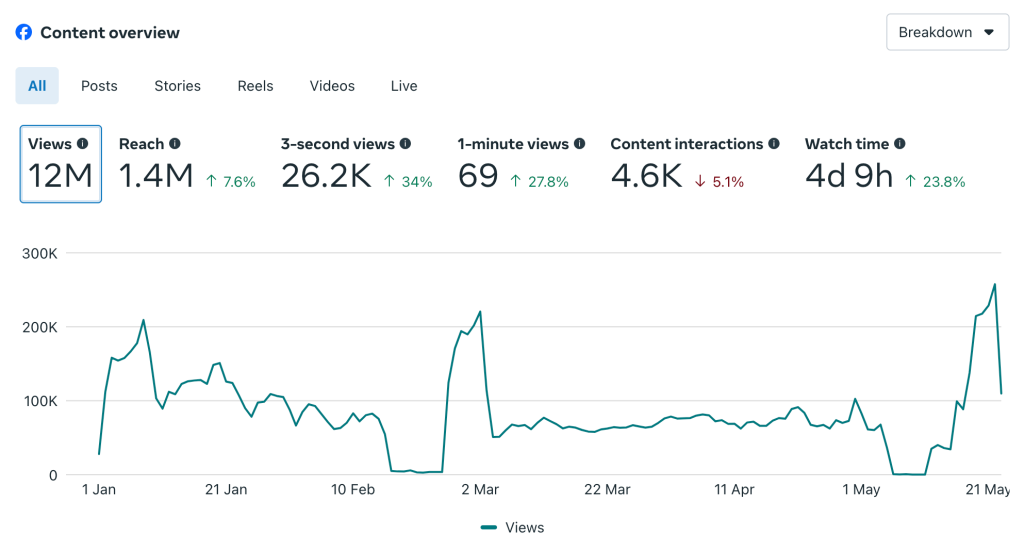Click the 23.8% watch time change
This screenshot has width=1024, height=549.
[x=944, y=181]
